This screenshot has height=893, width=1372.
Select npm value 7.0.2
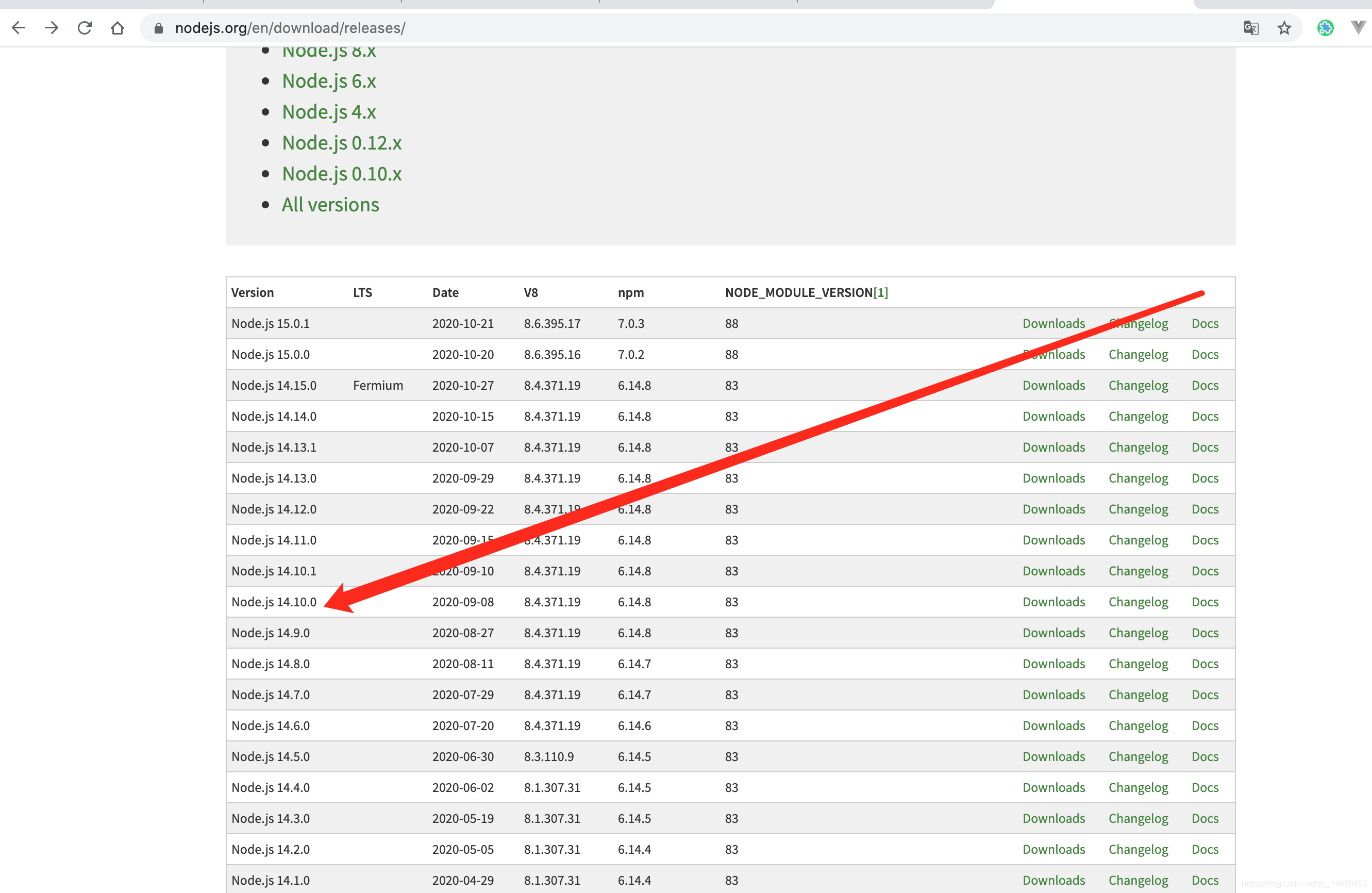point(631,355)
